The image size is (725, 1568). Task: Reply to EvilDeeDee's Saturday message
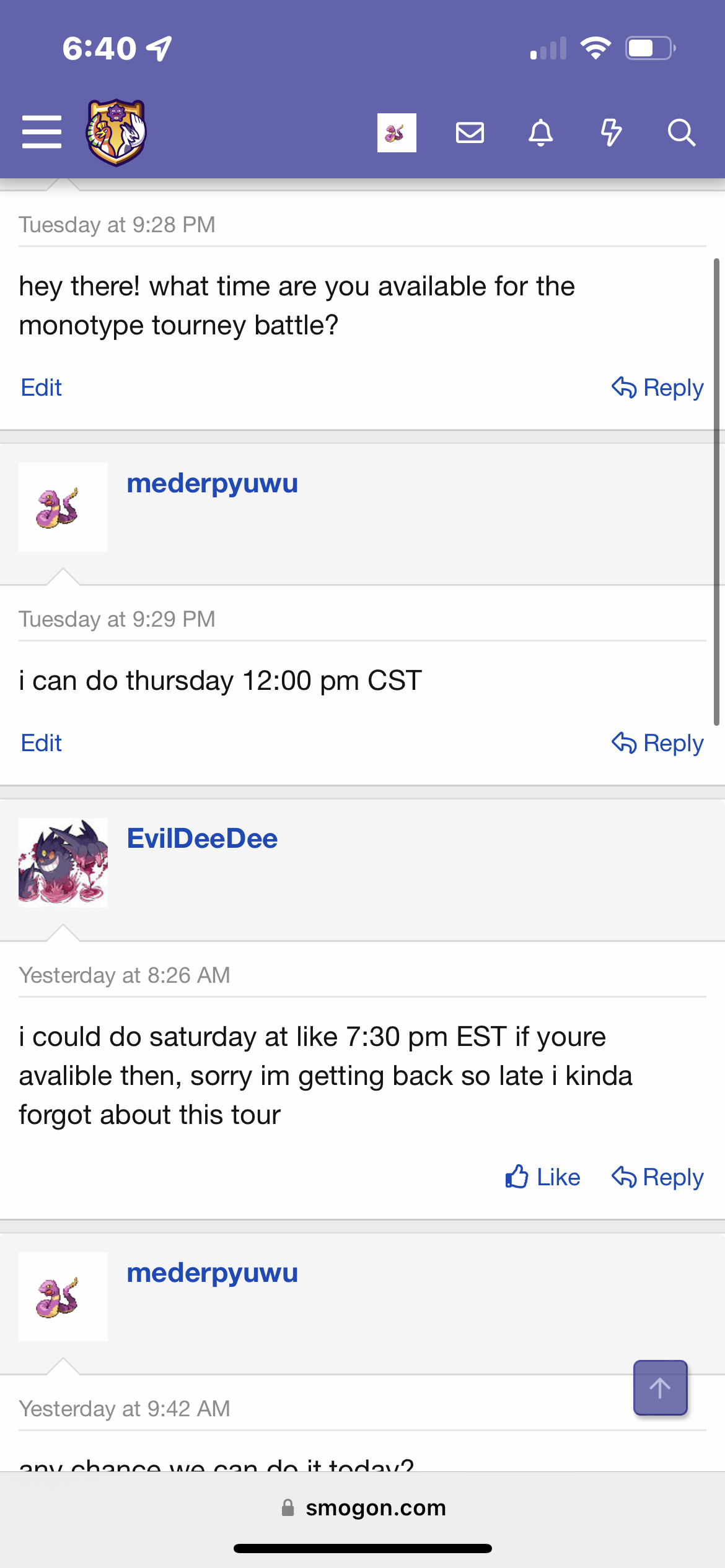(x=657, y=1177)
